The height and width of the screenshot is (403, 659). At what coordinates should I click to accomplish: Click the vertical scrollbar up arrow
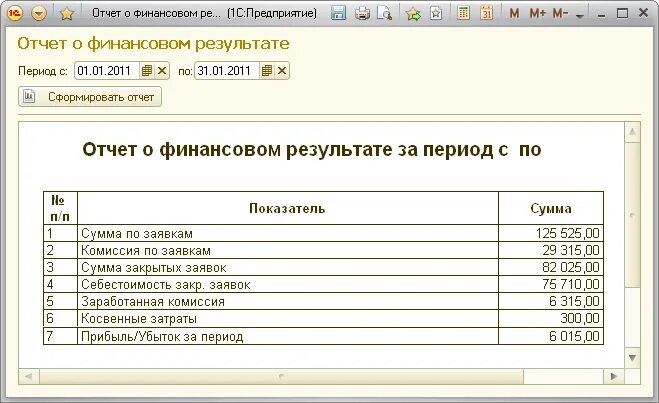tap(632, 132)
